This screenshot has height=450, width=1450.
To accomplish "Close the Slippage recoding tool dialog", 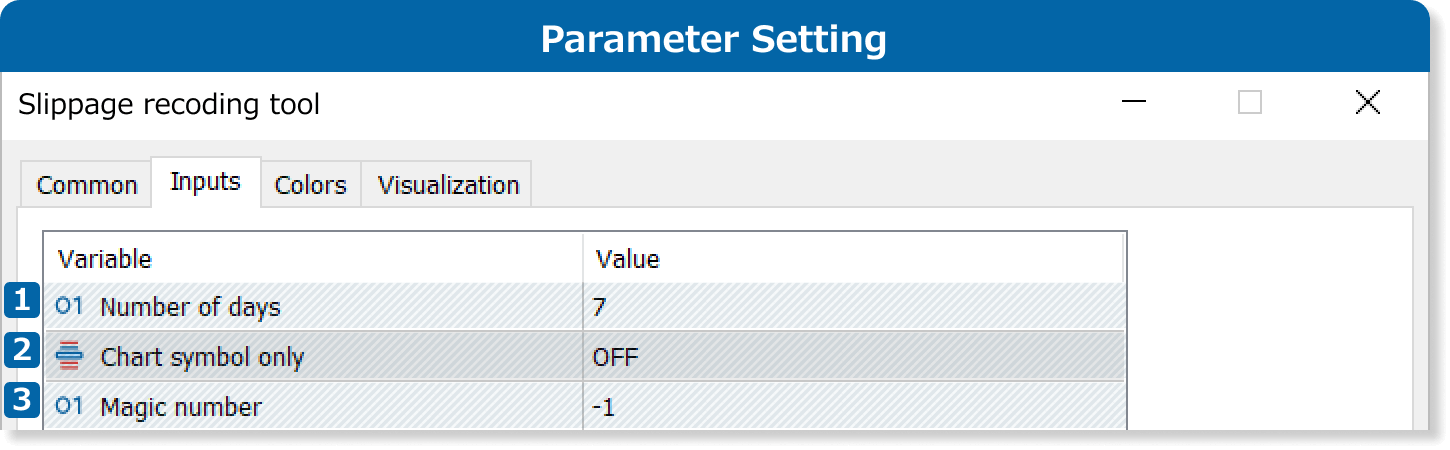I will [x=1367, y=102].
